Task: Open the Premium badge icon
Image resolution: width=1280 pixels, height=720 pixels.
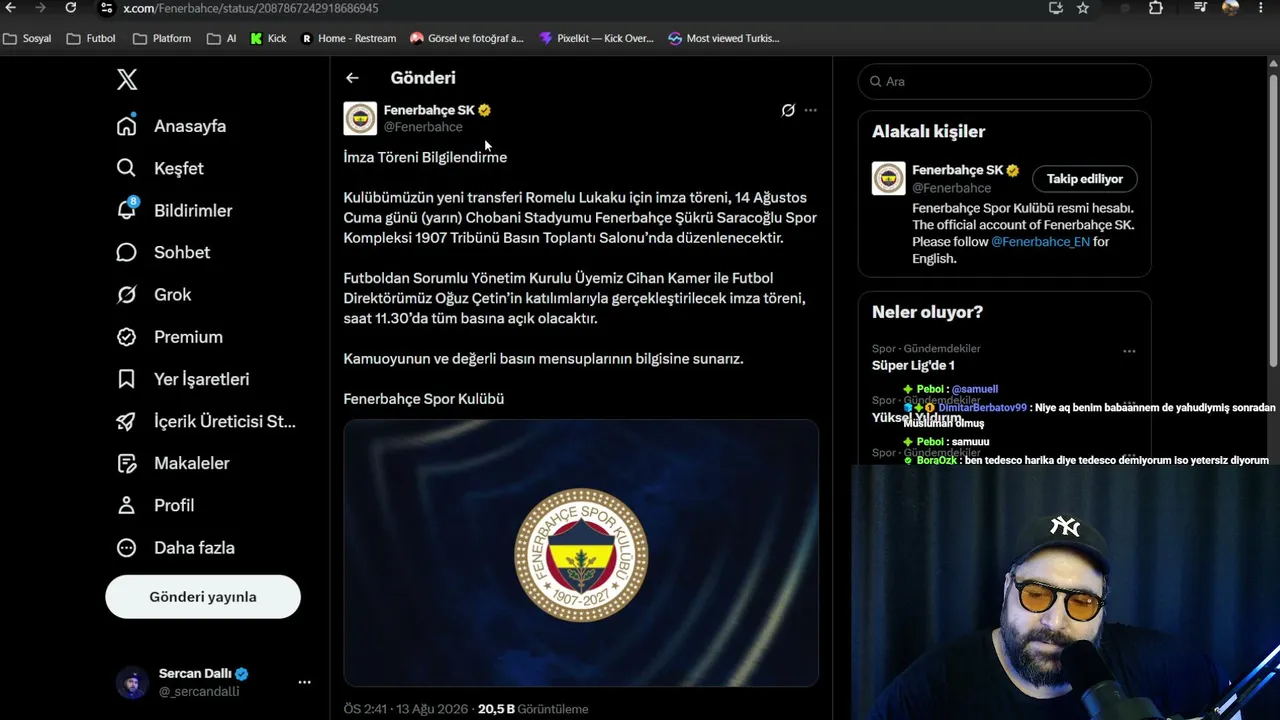Action: [x=126, y=337]
